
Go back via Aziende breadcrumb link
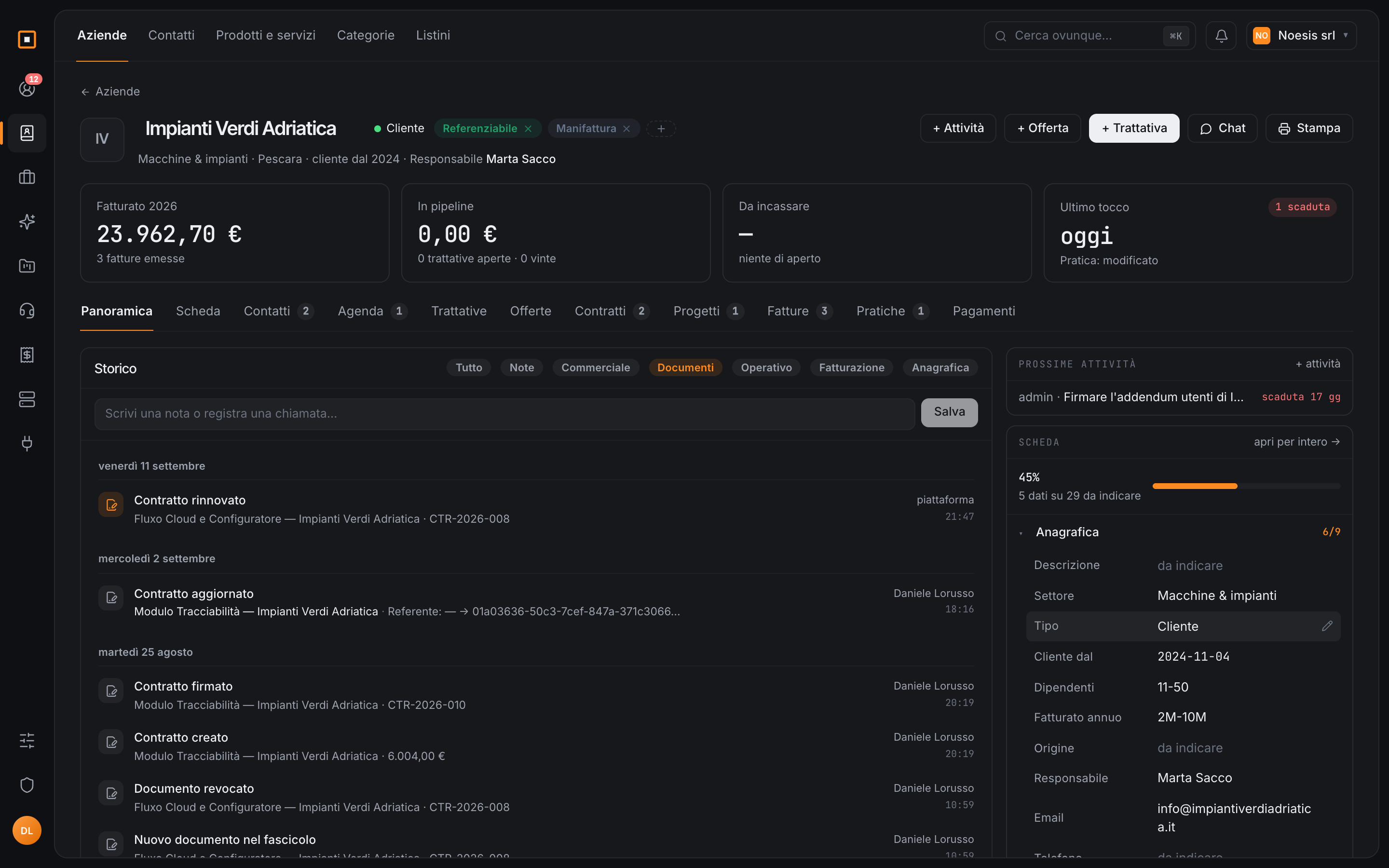click(x=110, y=91)
